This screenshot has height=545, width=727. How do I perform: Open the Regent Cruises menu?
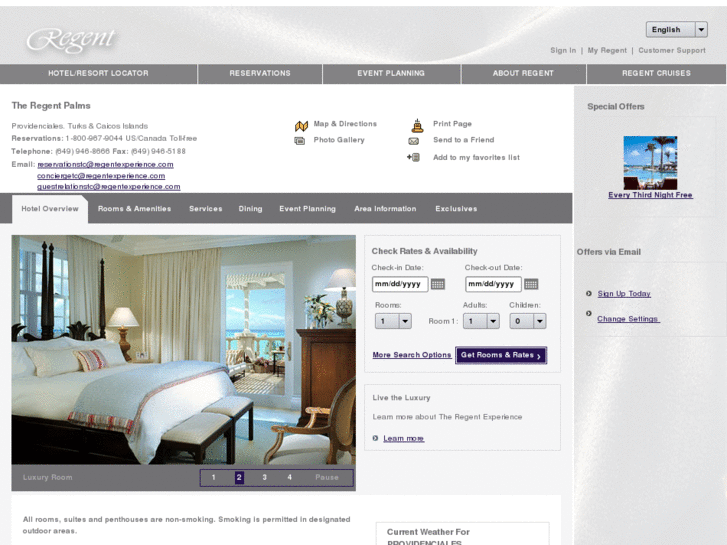tap(656, 73)
